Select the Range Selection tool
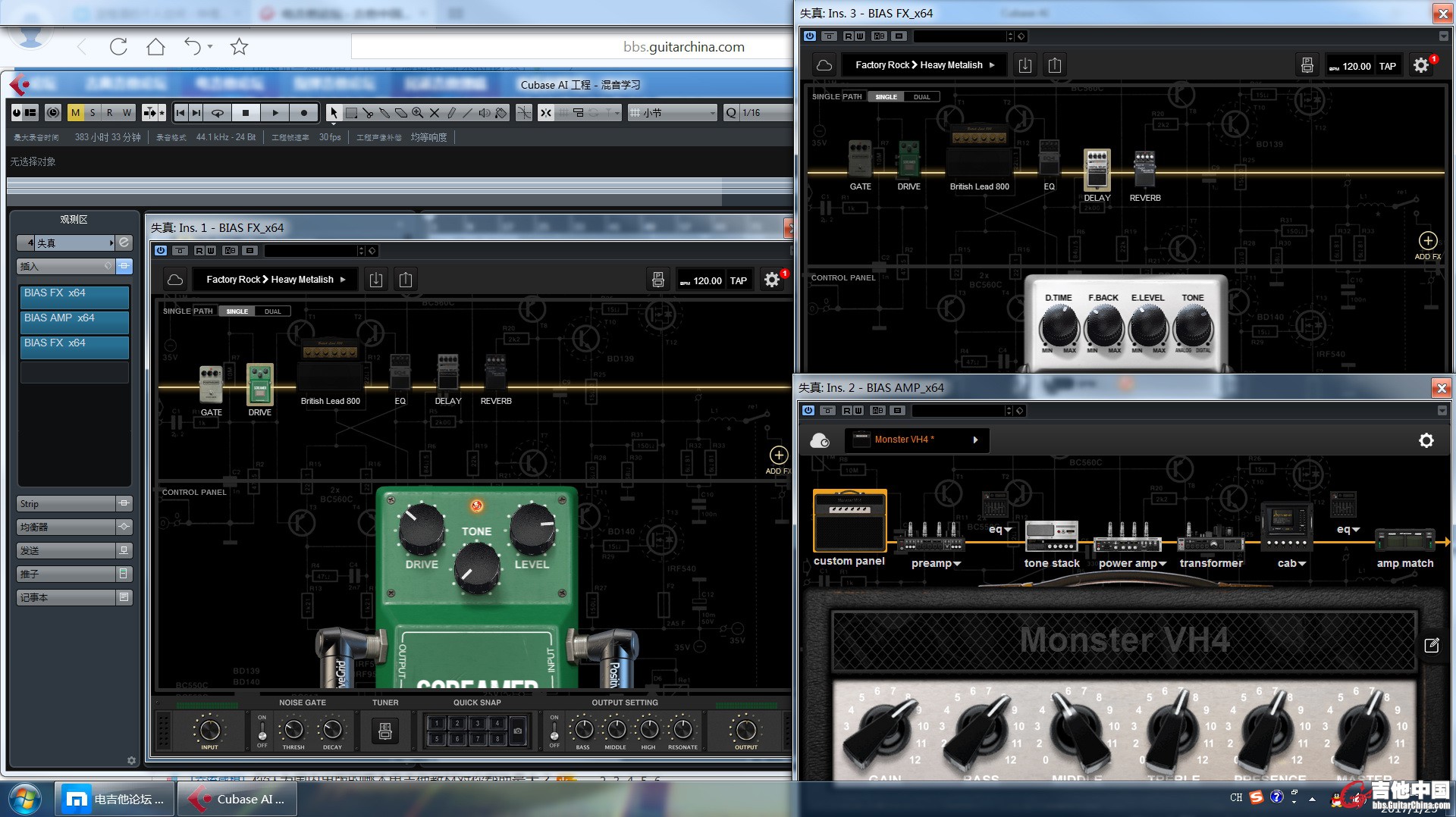This screenshot has height=817, width=1456. click(x=351, y=113)
